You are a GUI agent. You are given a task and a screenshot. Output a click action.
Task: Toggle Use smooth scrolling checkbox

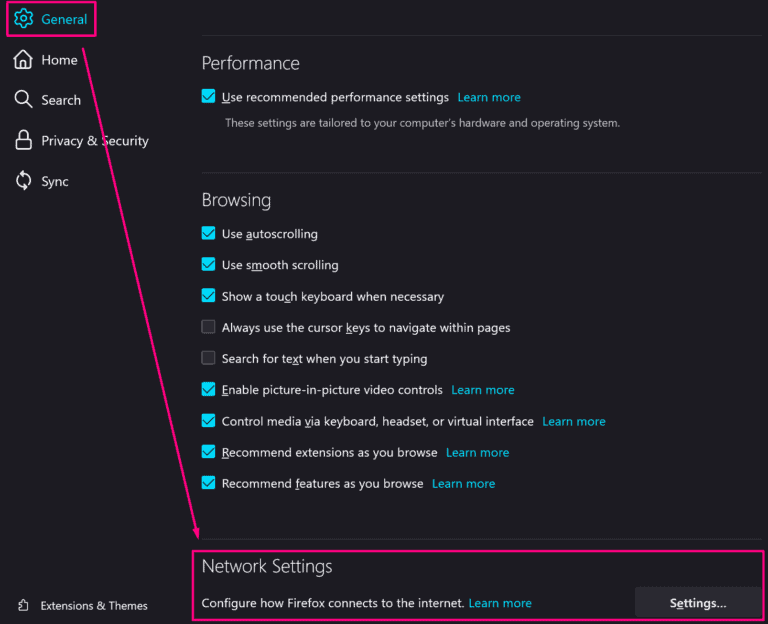[x=209, y=265]
